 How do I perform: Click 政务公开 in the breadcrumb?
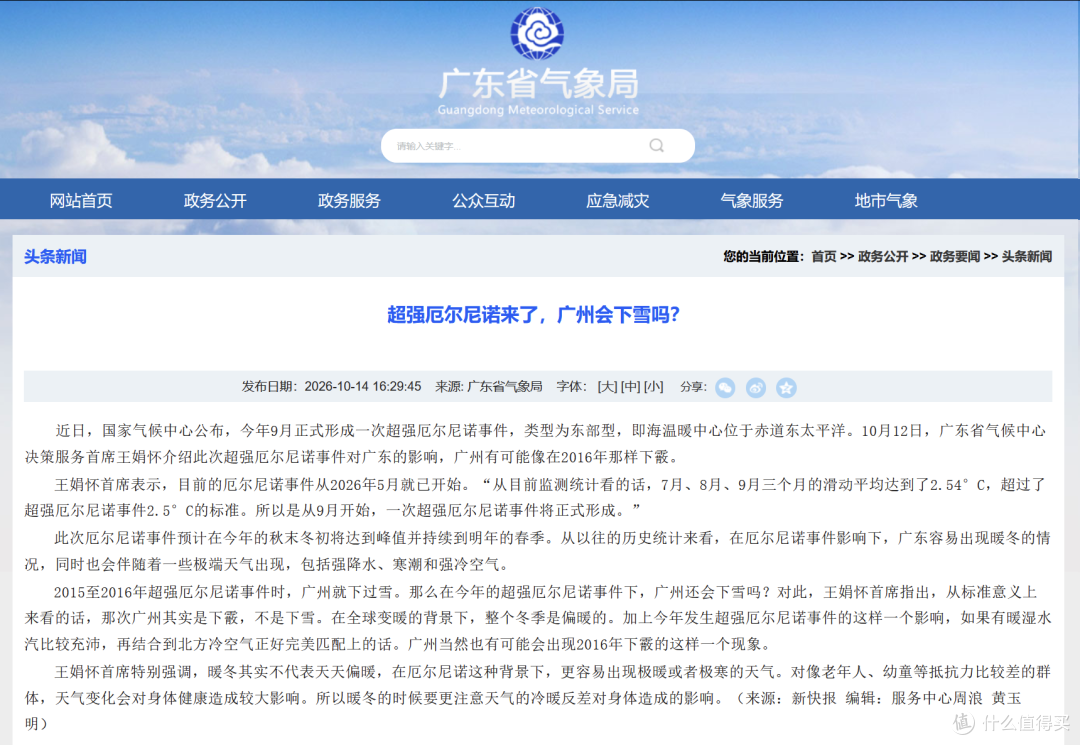coord(883,256)
